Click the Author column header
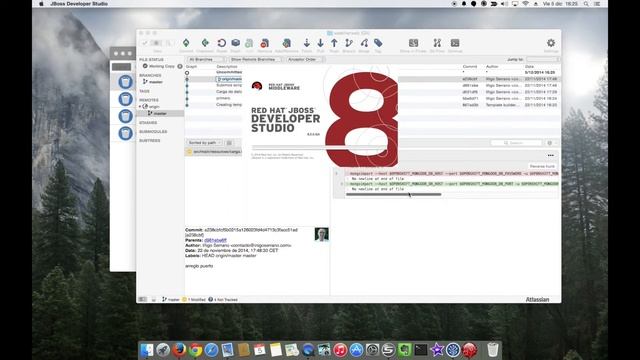The width and height of the screenshot is (640, 360). (492, 66)
